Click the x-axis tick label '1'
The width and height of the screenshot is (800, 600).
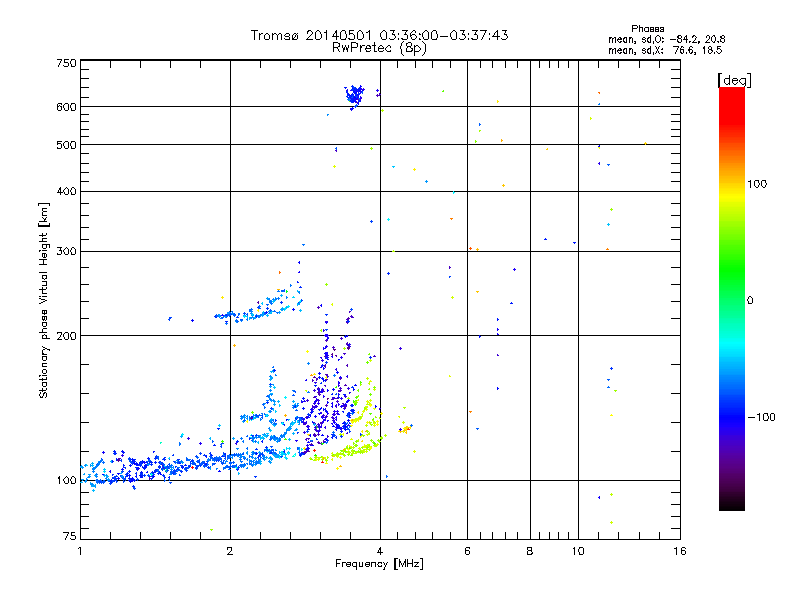point(80,551)
